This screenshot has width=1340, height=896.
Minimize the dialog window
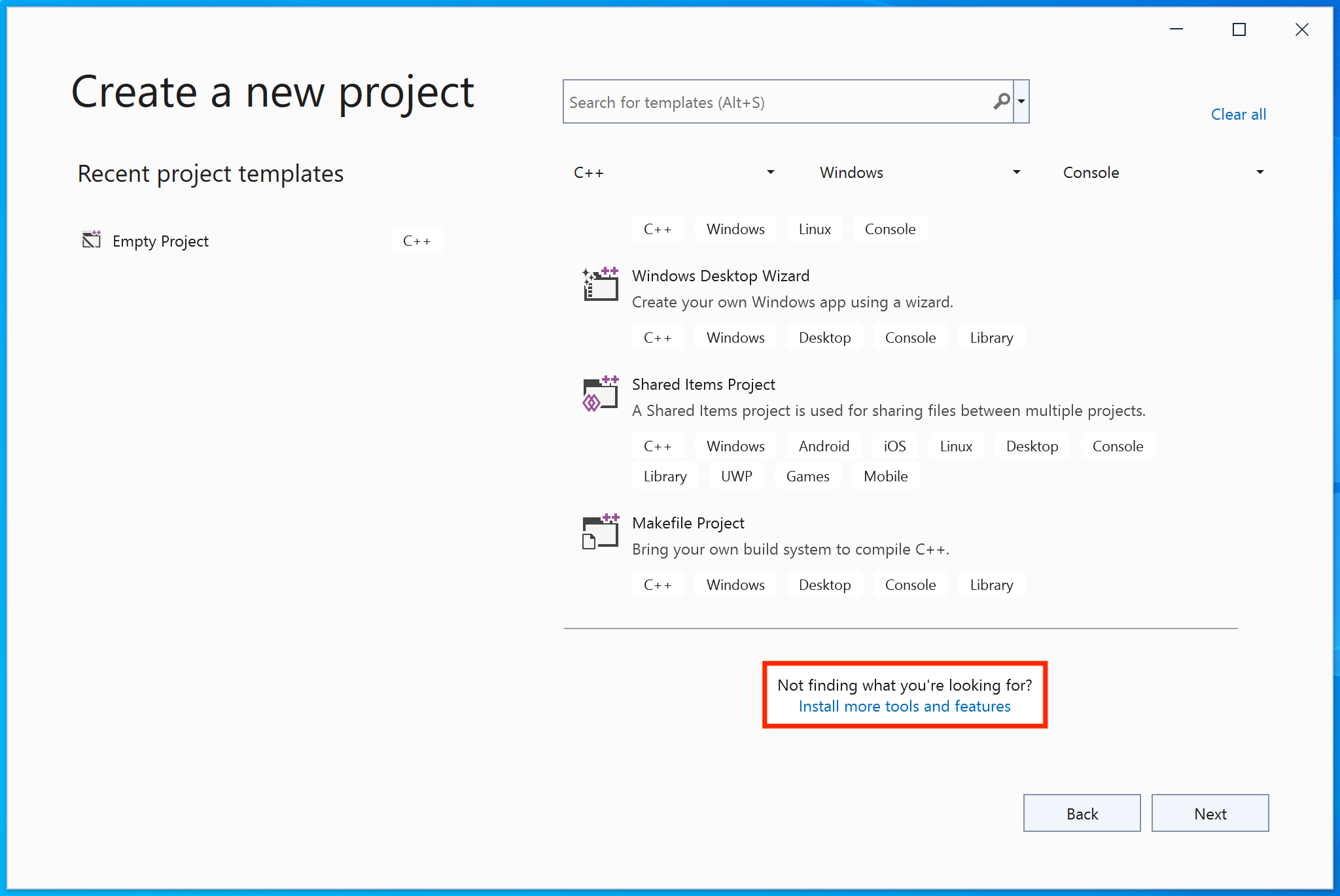pos(1176,29)
